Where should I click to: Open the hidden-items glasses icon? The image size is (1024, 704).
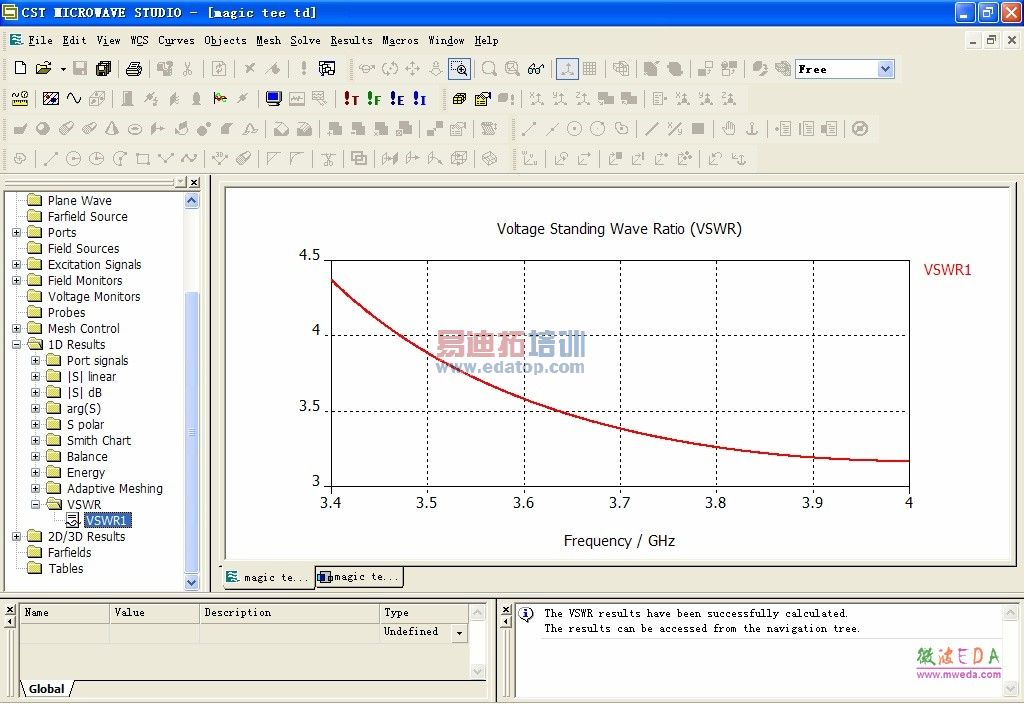click(x=536, y=68)
